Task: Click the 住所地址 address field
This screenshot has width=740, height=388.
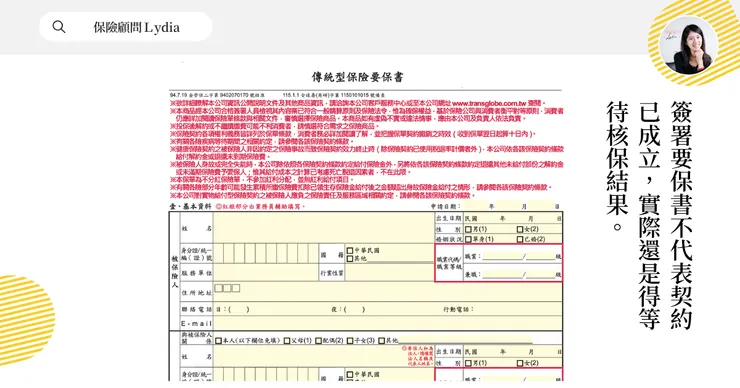Action: 387,293
